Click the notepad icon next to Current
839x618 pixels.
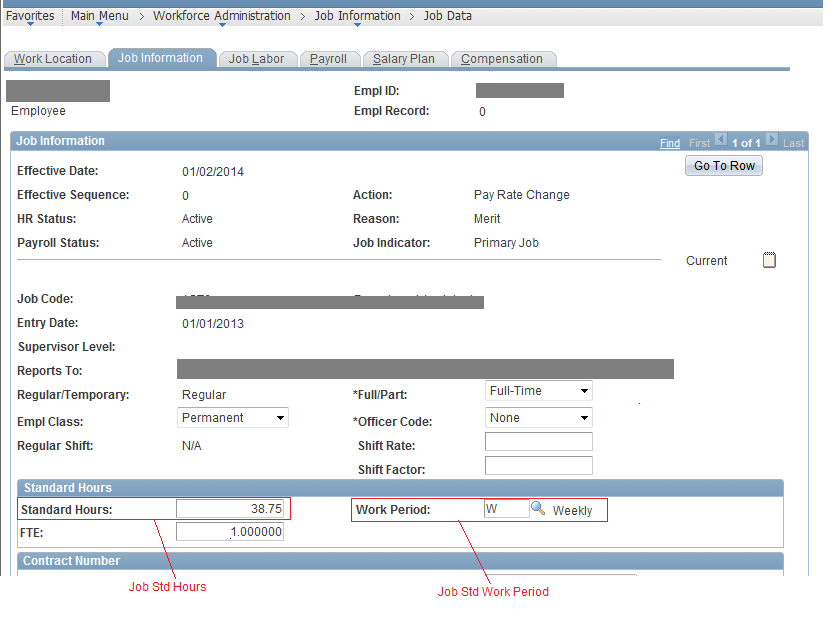point(768,259)
